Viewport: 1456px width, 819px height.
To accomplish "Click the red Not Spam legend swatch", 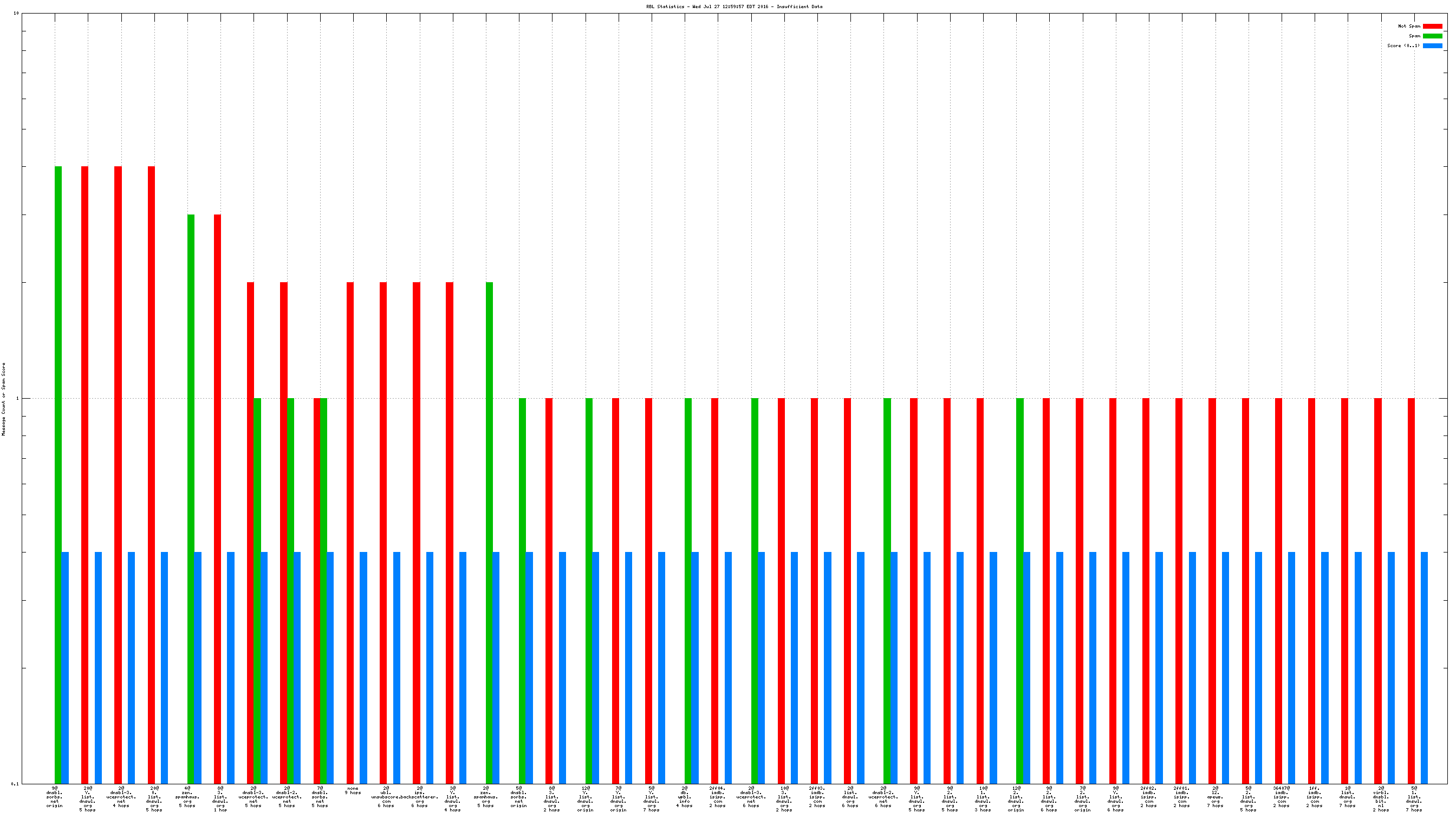I will coord(1432,26).
